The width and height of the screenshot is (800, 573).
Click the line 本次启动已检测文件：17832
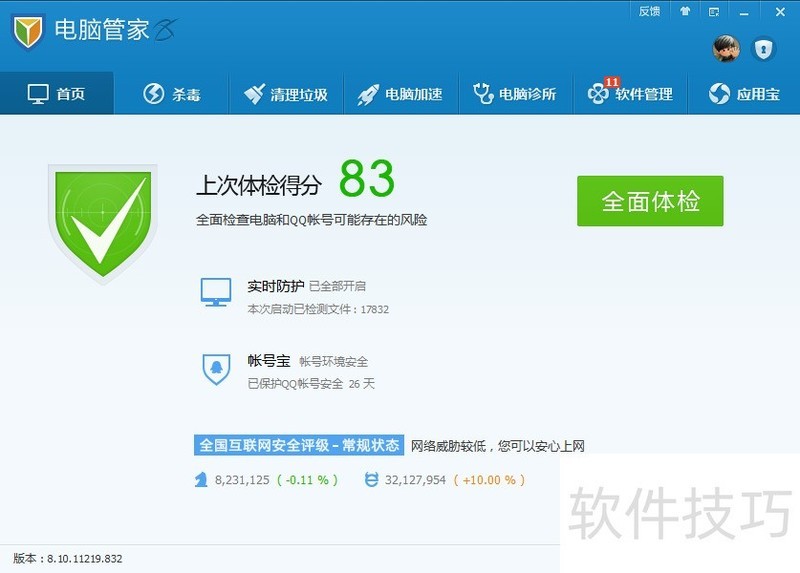pos(318,309)
